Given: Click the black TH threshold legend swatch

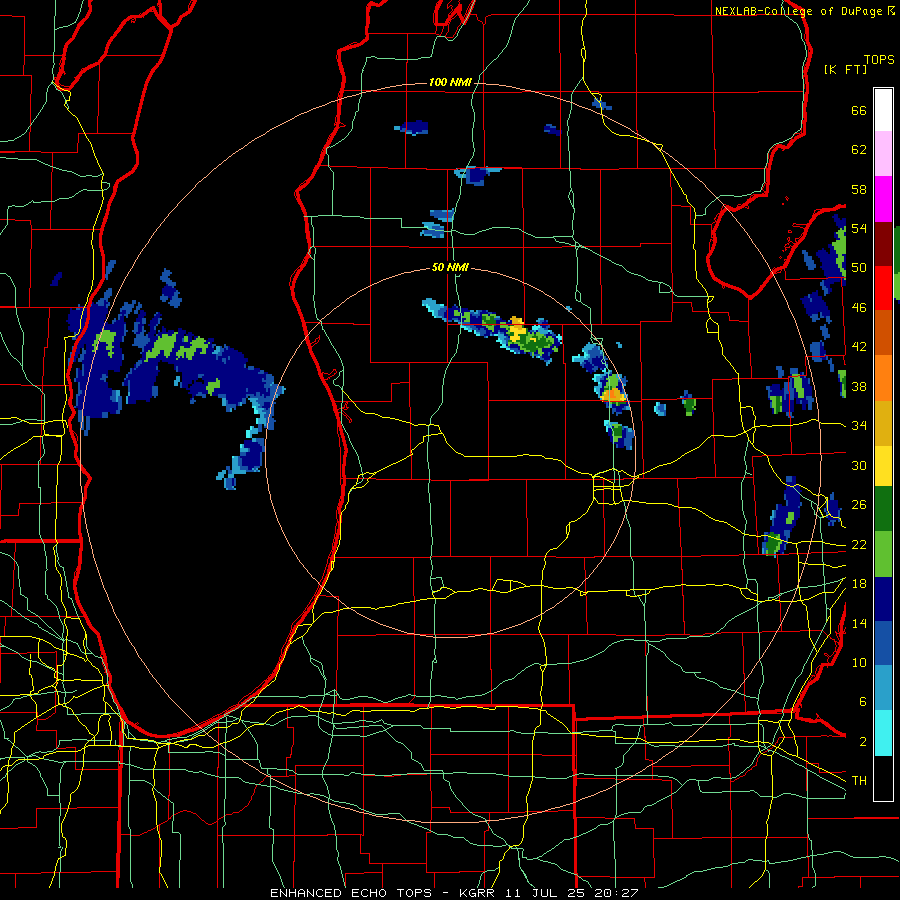Looking at the screenshot, I should pos(883,778).
